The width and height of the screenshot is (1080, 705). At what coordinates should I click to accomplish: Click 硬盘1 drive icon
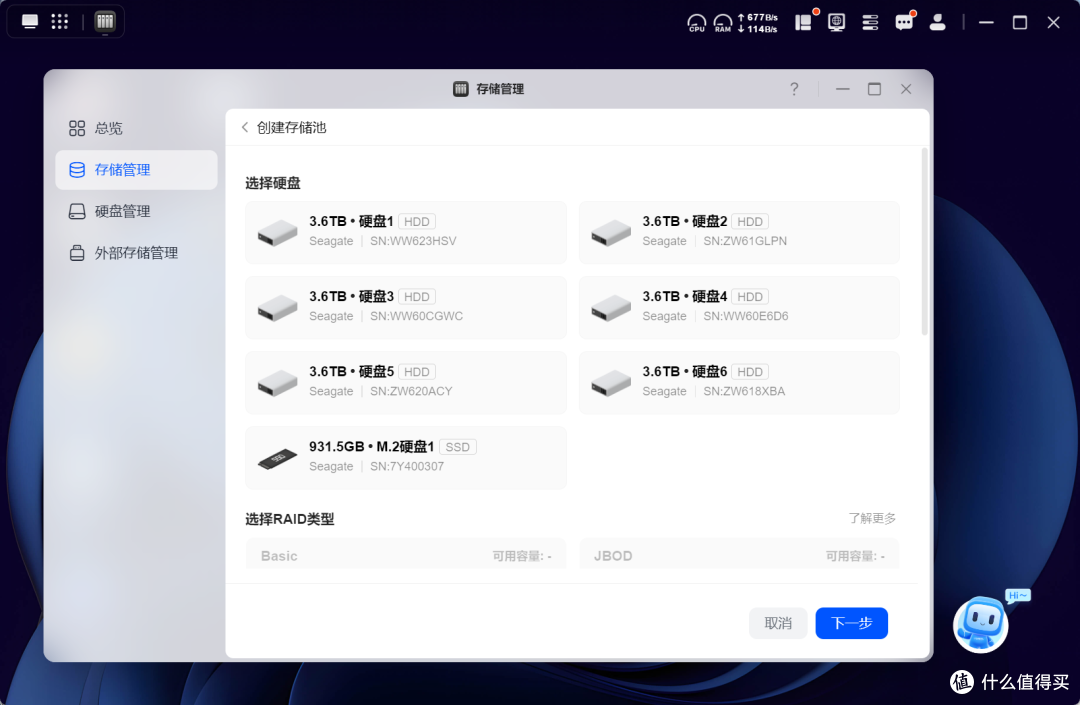click(x=277, y=233)
